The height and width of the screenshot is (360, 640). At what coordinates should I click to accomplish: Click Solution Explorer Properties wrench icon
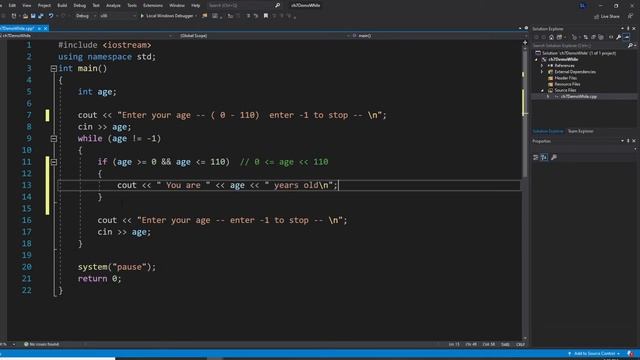click(619, 37)
